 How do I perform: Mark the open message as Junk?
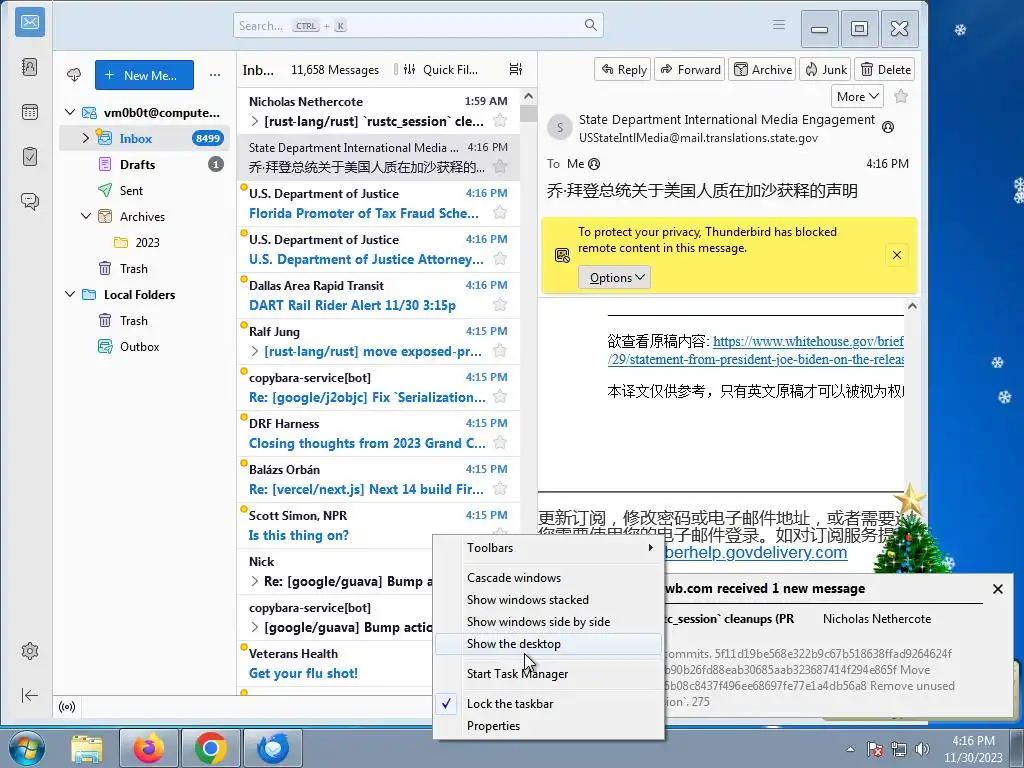pyautogui.click(x=825, y=69)
